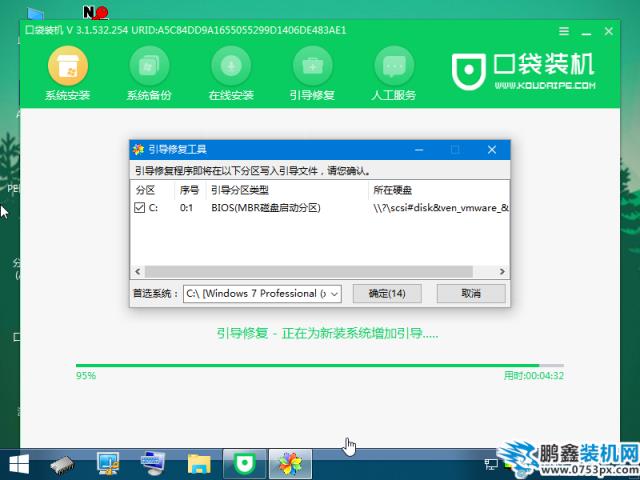The image size is (640, 480).
Task: Open the 在线安装 online install tab
Action: 231,74
